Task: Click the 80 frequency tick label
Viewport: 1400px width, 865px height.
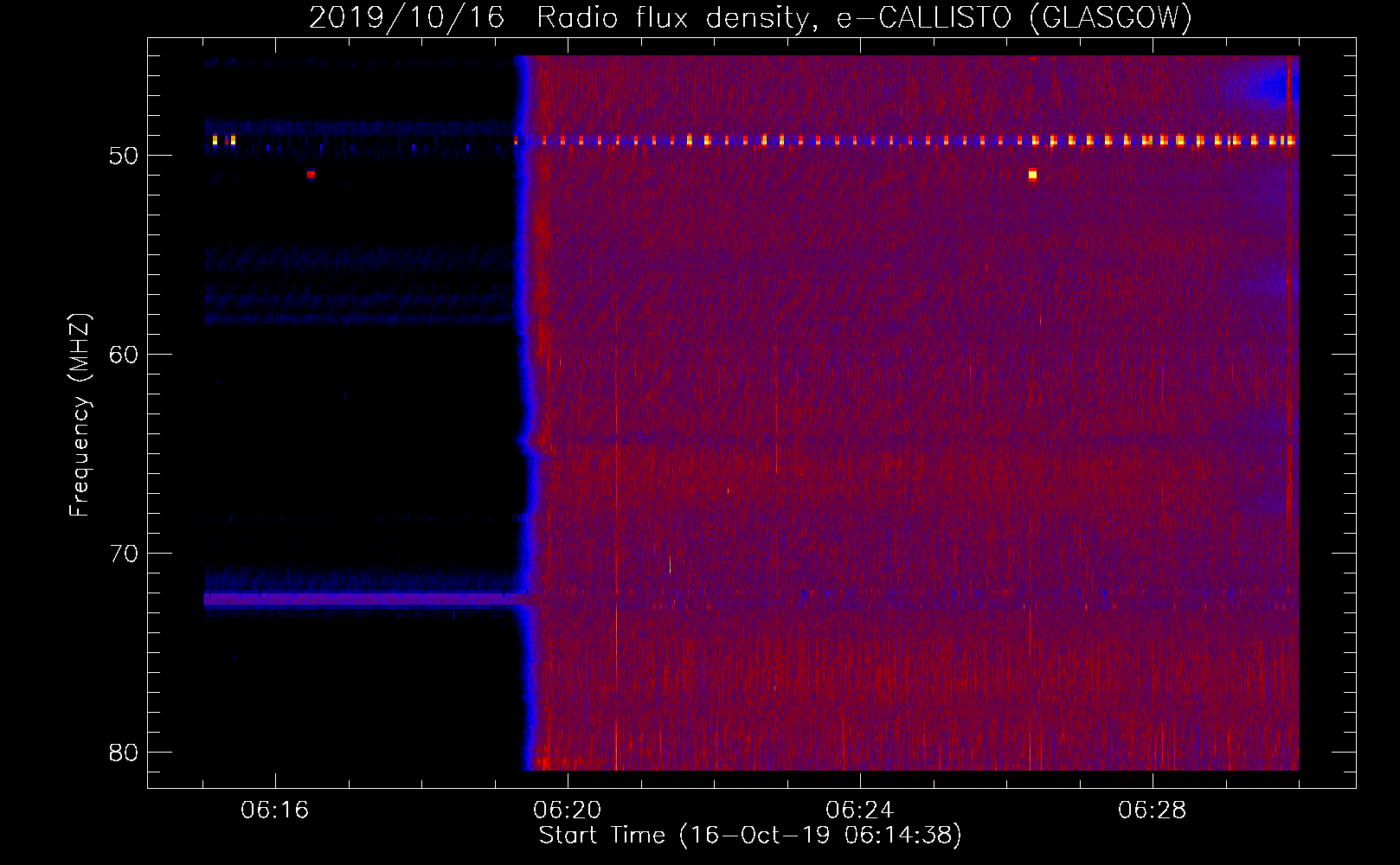Action: [124, 753]
